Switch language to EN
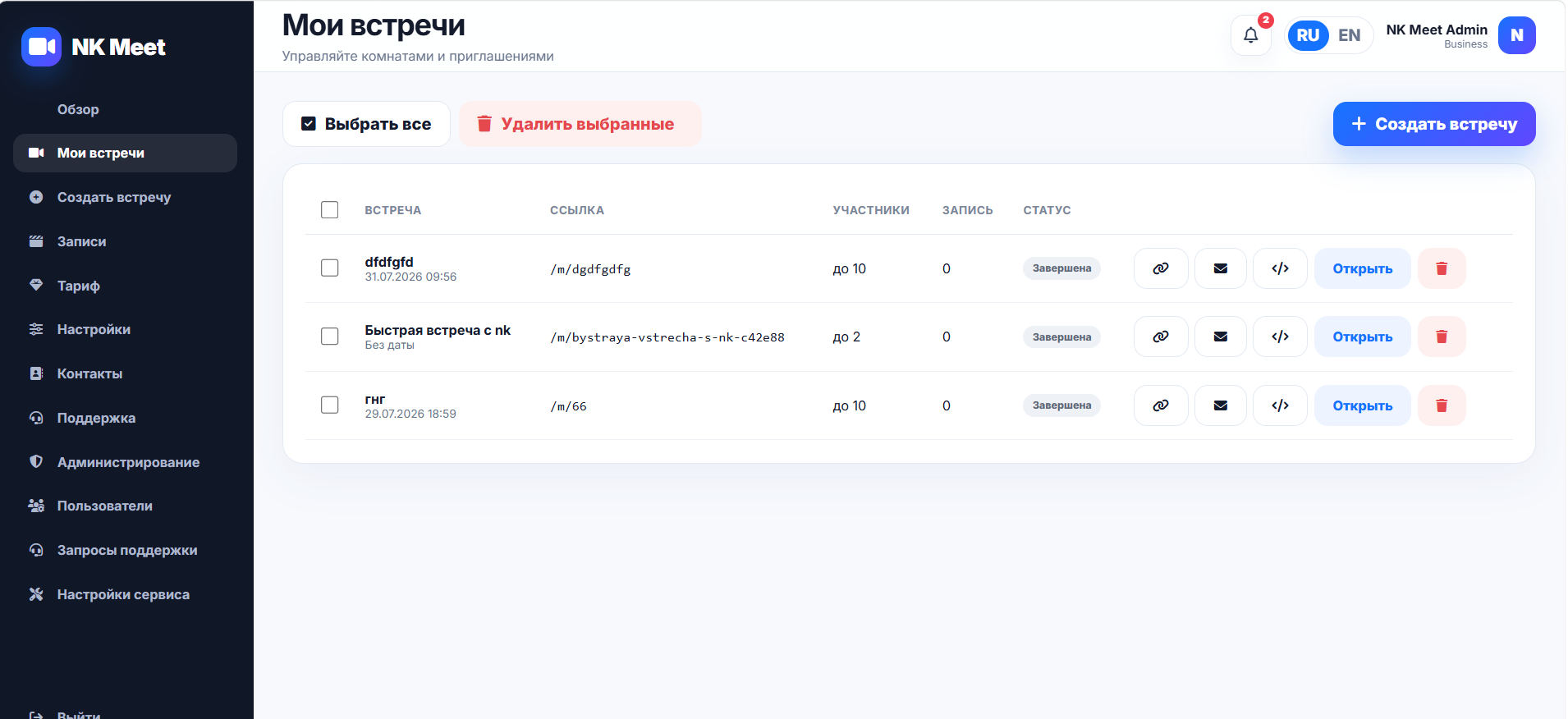This screenshot has height=719, width=1568. point(1349,35)
